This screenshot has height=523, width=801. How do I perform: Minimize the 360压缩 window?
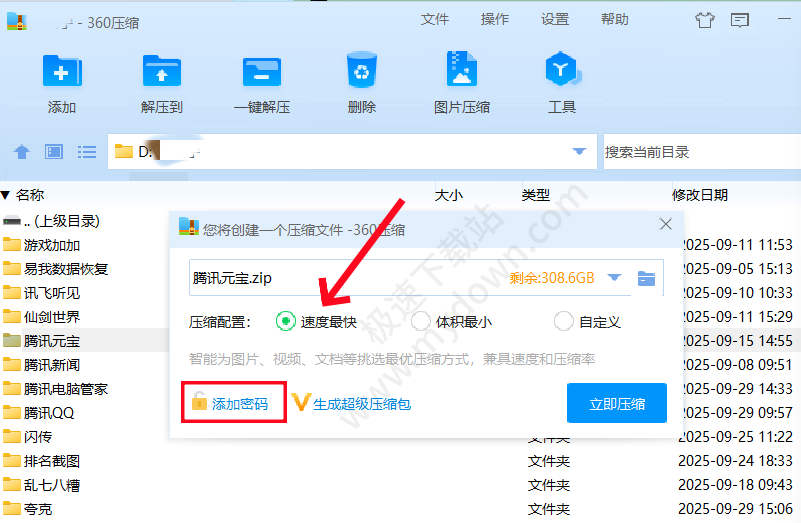784,19
